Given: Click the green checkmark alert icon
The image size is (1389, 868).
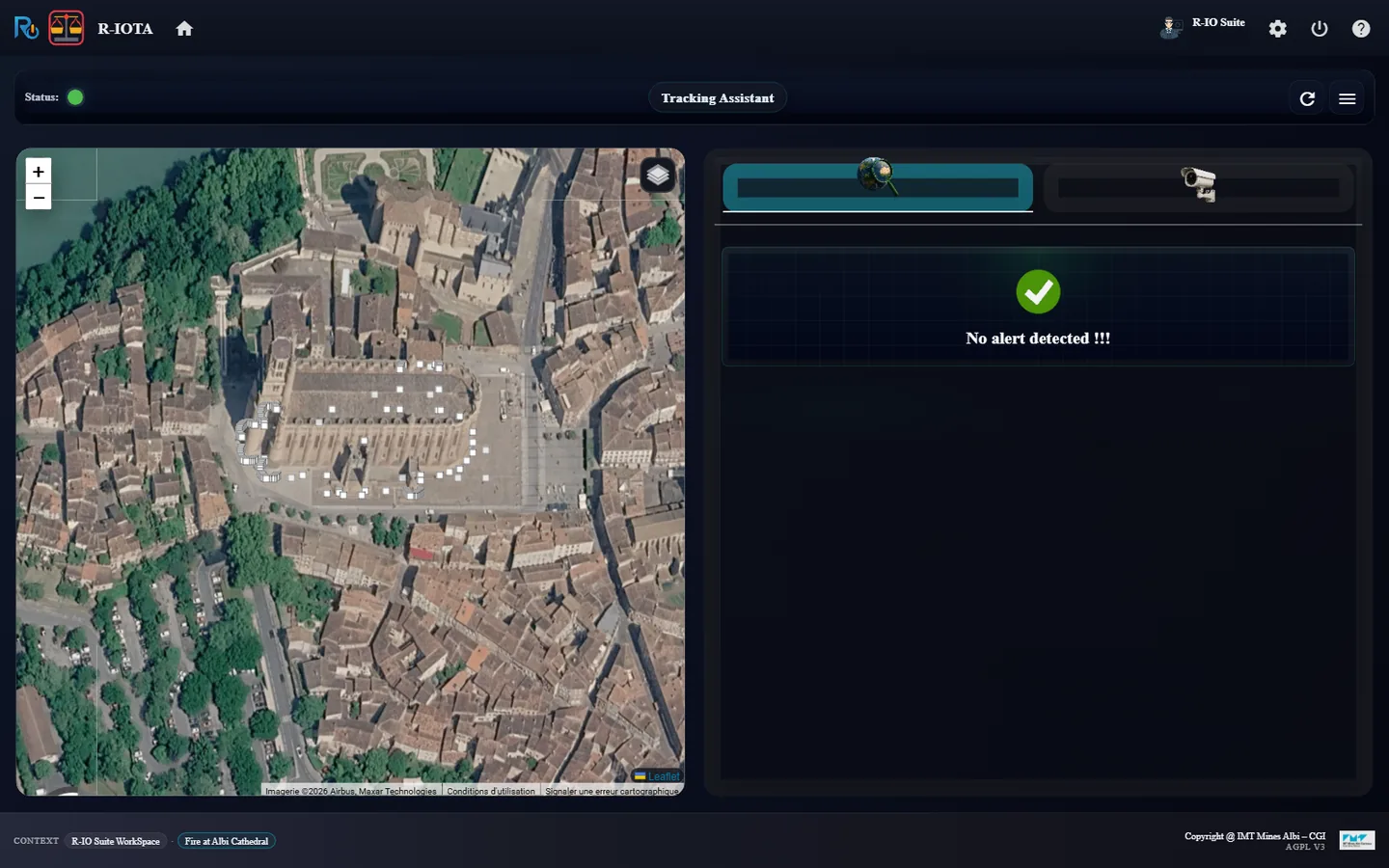Looking at the screenshot, I should [x=1038, y=291].
